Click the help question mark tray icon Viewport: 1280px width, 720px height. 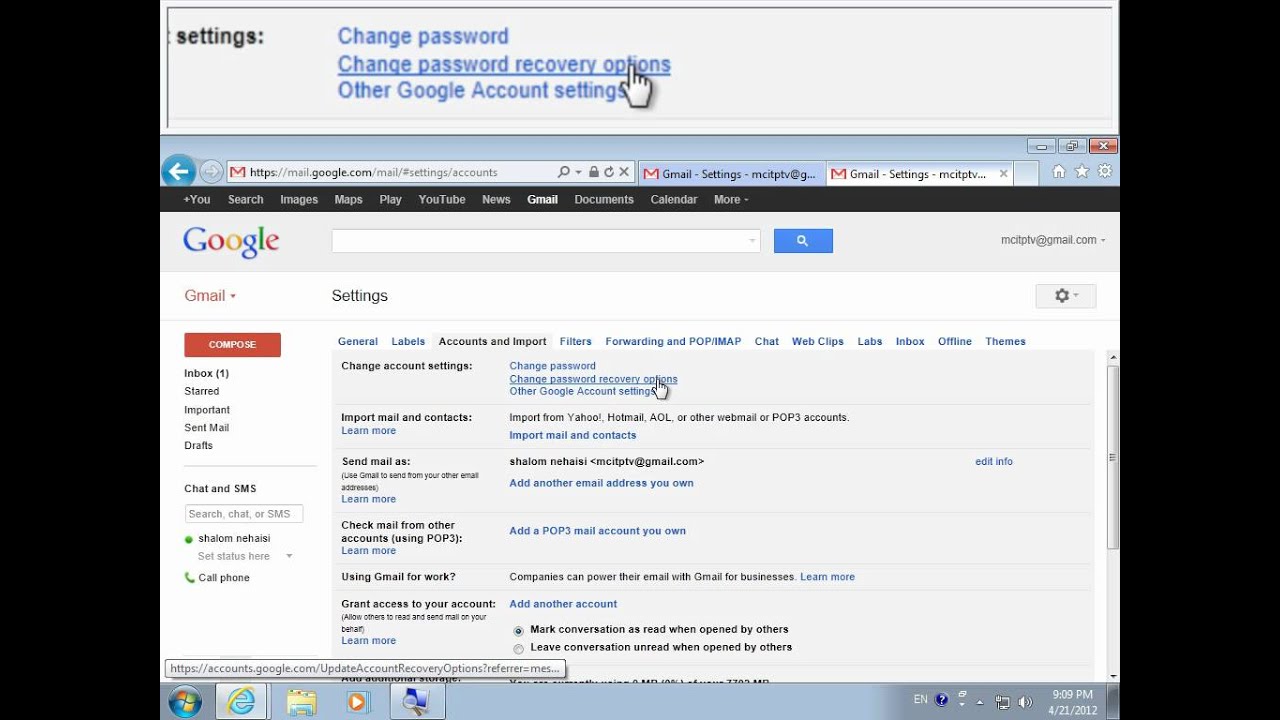tap(941, 700)
